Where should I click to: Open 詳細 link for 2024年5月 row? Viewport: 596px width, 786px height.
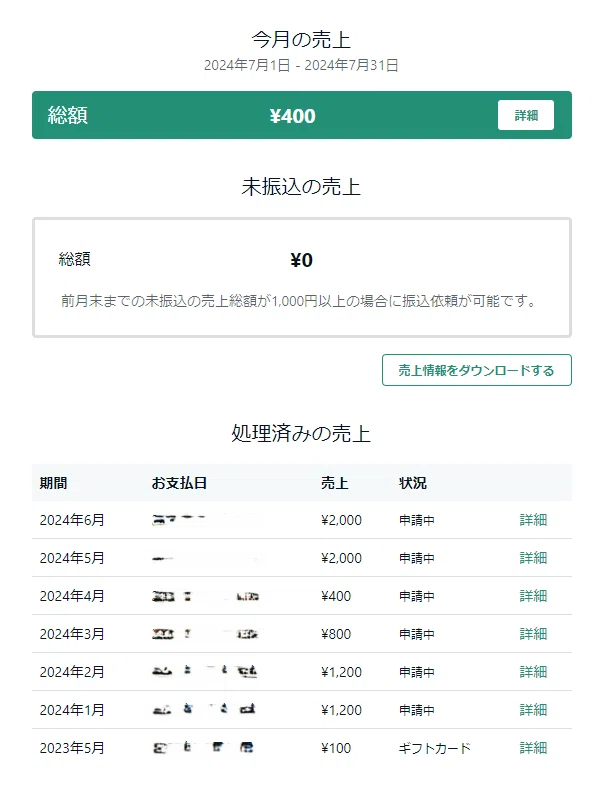tap(533, 558)
